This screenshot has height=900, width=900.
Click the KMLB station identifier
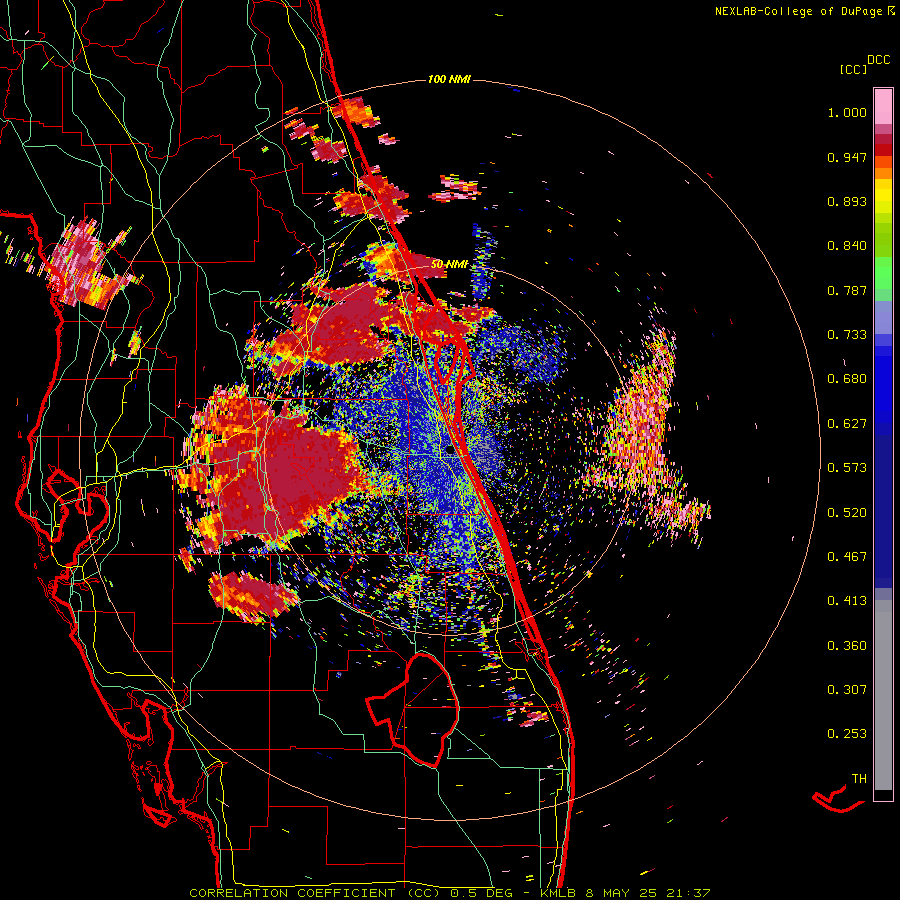[x=560, y=893]
